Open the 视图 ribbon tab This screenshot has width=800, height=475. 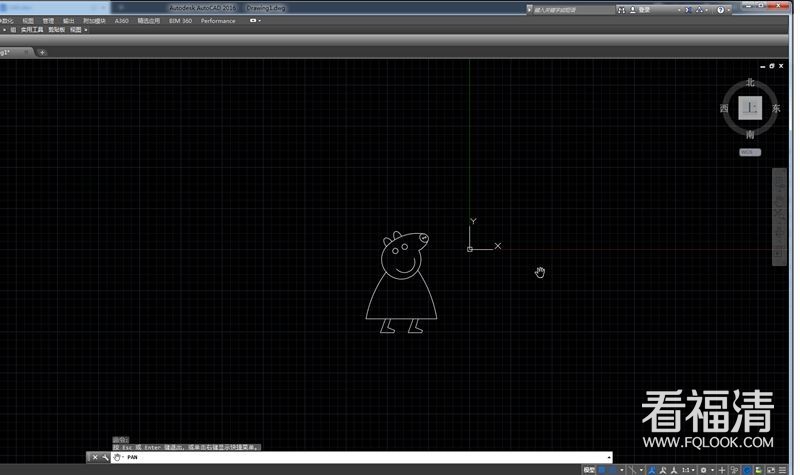point(28,21)
